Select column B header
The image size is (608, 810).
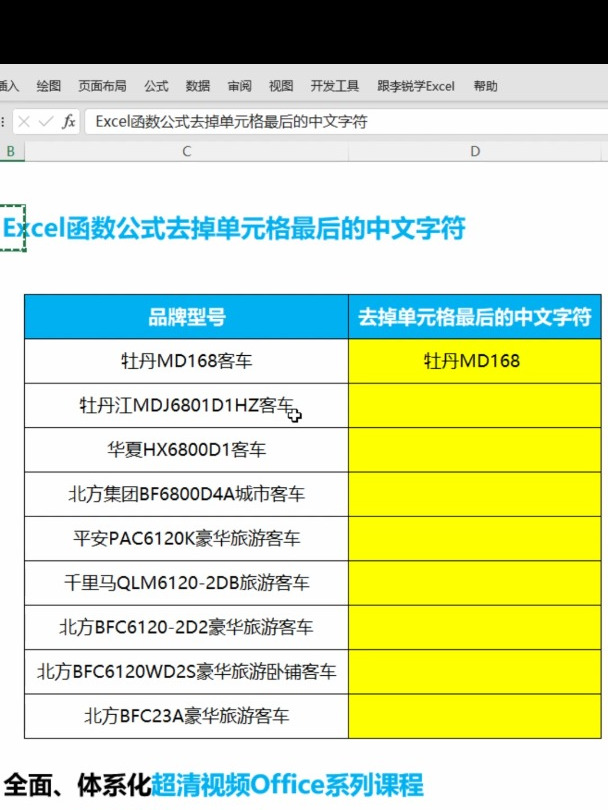11,151
